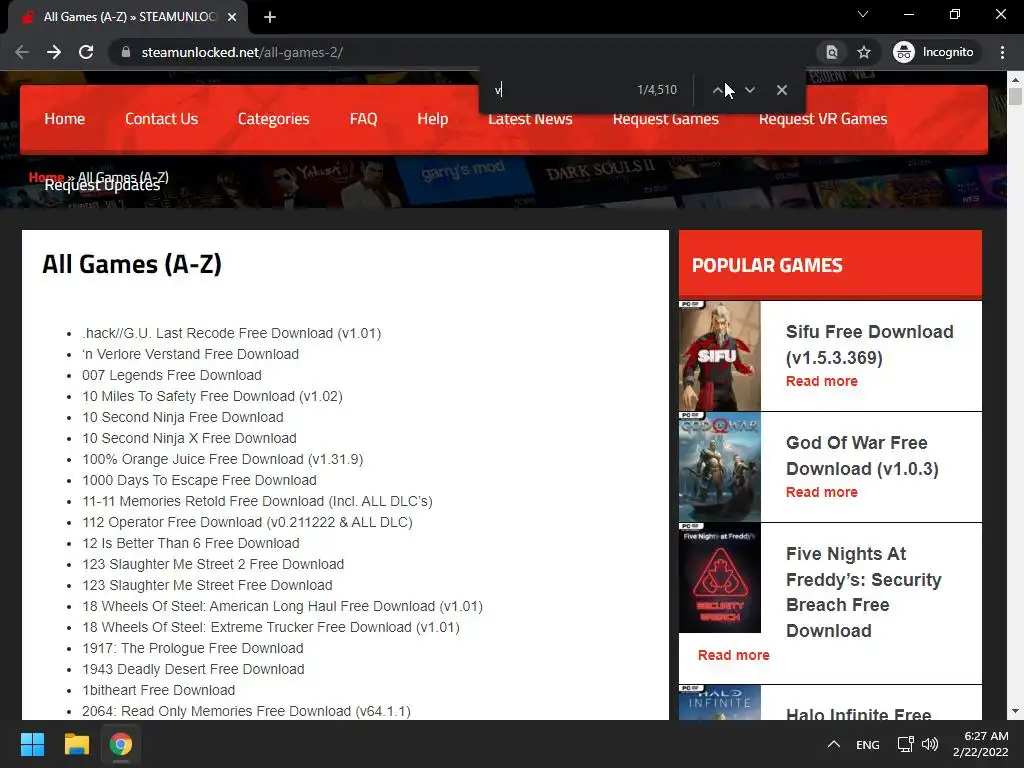Close the All Games (A-Z) tab

tap(232, 17)
